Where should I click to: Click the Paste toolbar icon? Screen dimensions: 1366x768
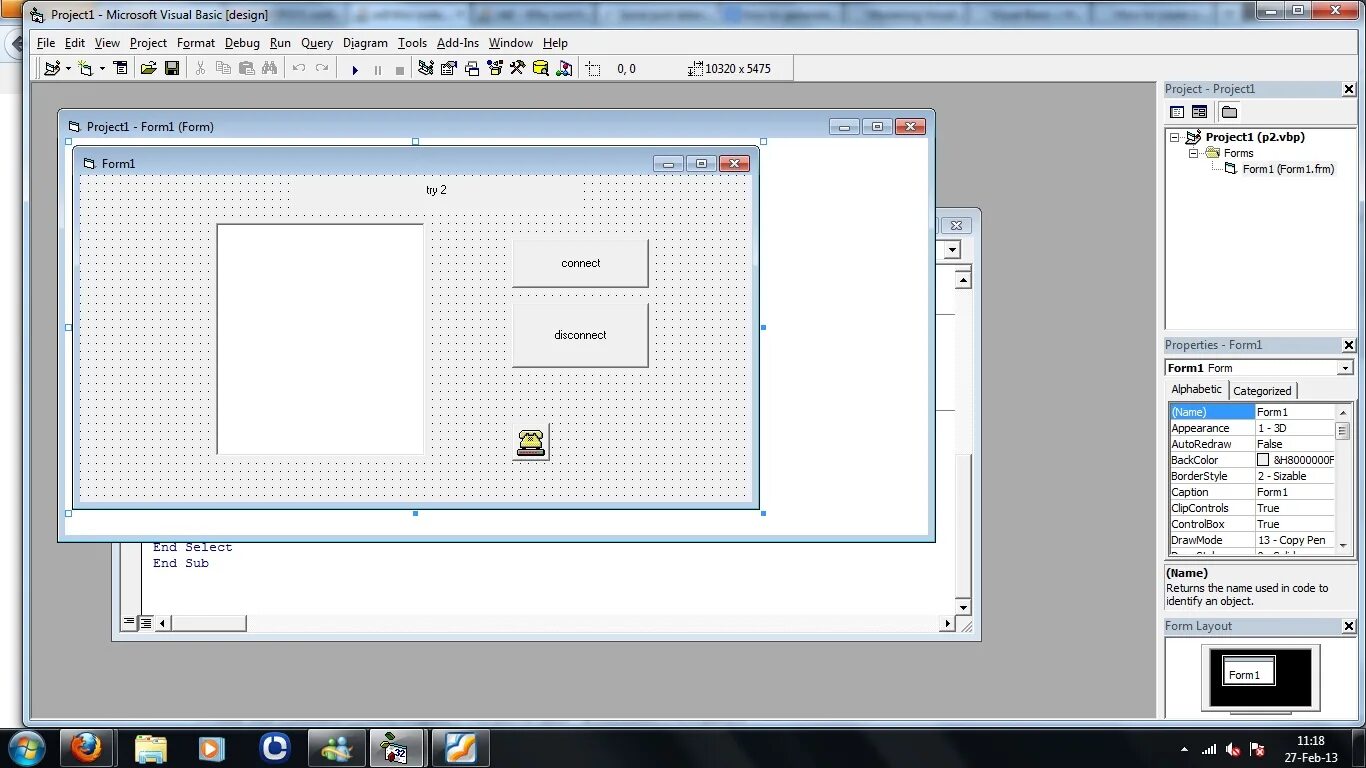tap(246, 68)
